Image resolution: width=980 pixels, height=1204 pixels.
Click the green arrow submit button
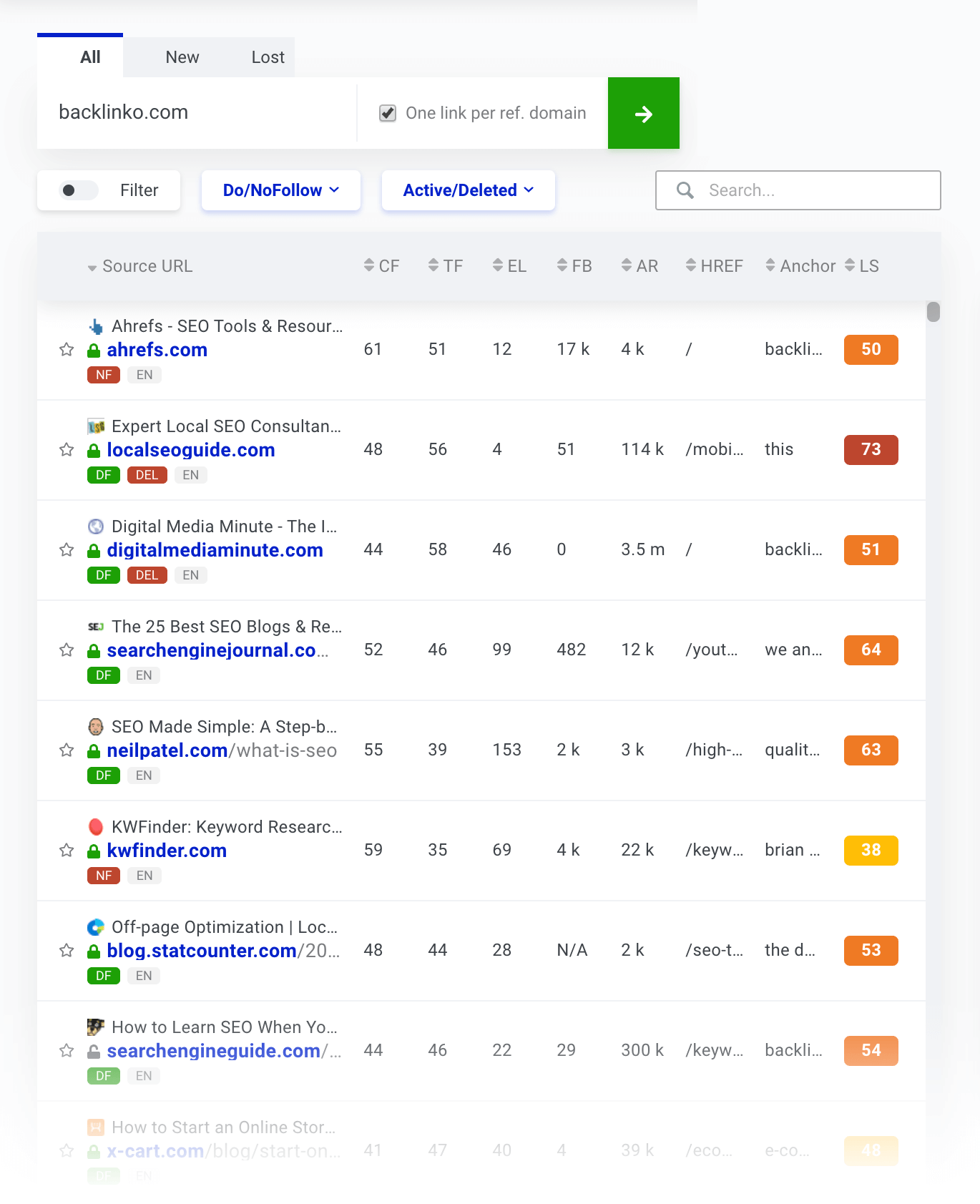pos(644,113)
